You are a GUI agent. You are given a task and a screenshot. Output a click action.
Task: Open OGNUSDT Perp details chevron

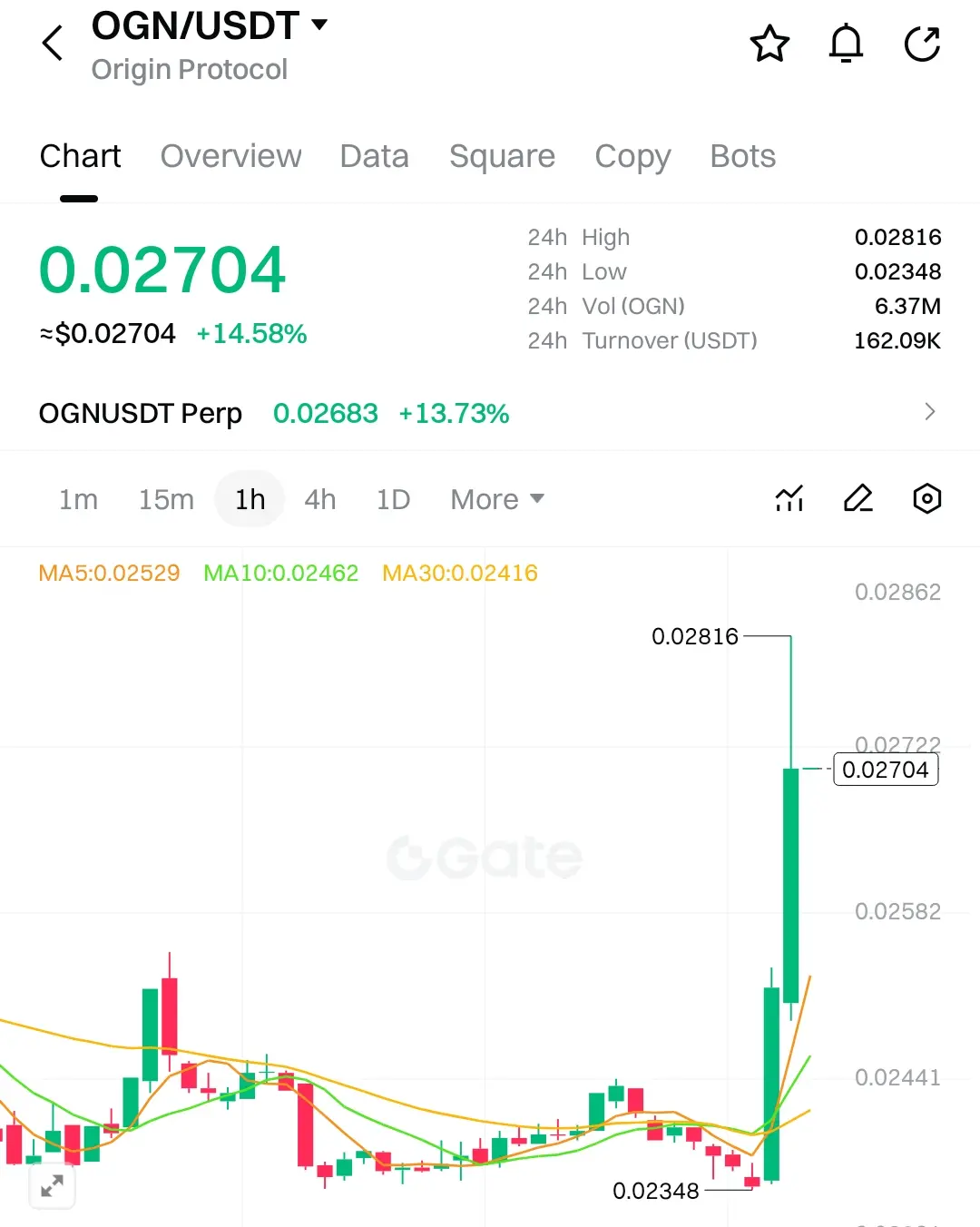(929, 412)
